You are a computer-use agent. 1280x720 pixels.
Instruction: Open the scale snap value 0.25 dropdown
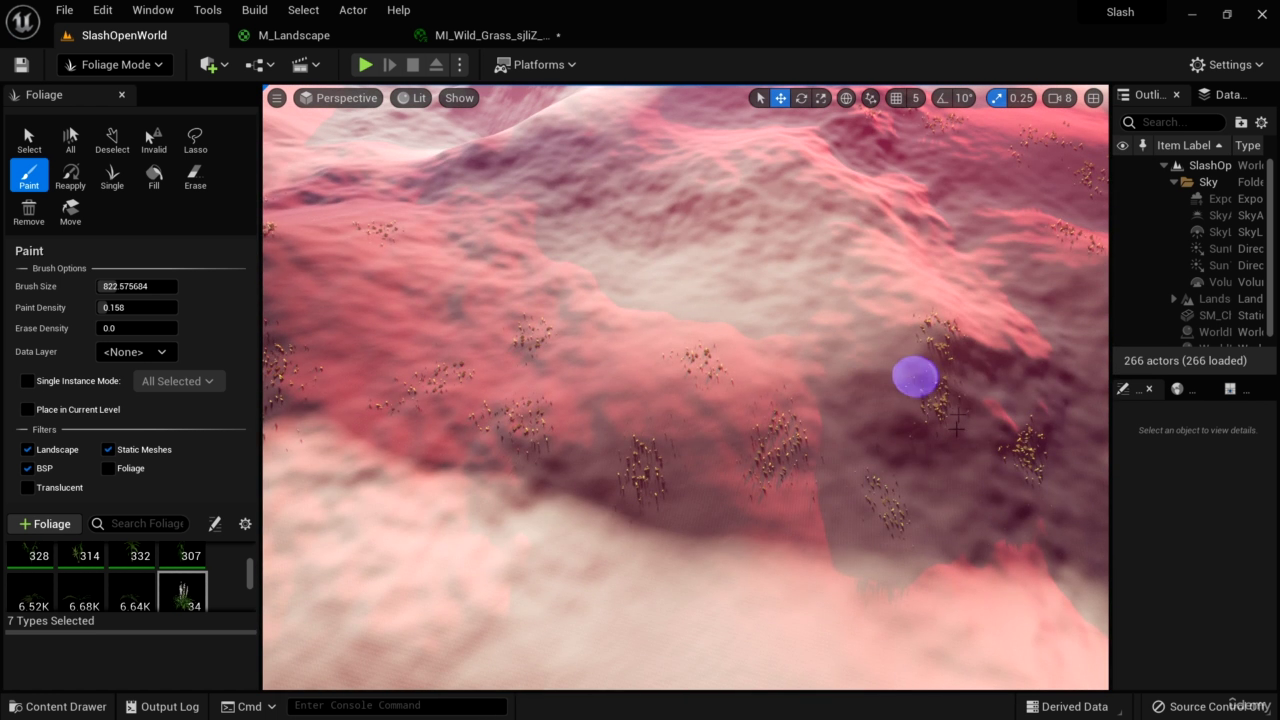pos(1021,98)
